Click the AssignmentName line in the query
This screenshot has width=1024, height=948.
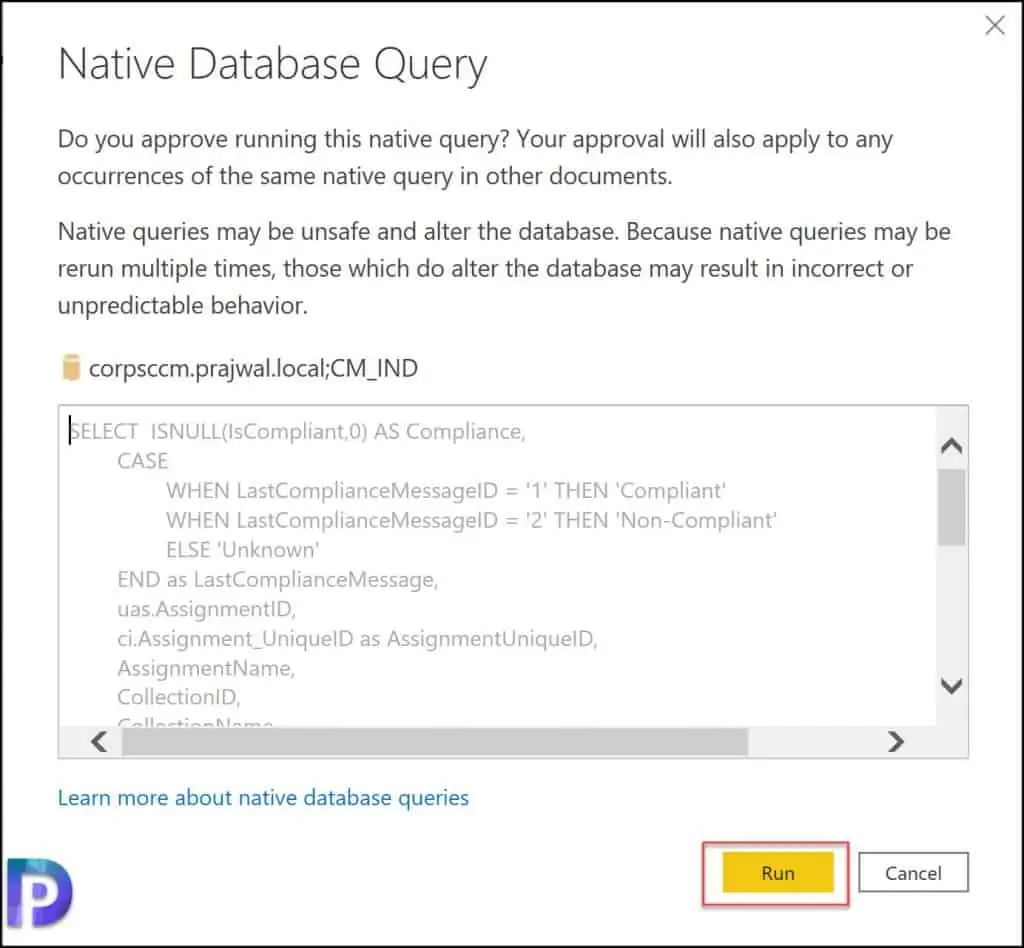[206, 669]
